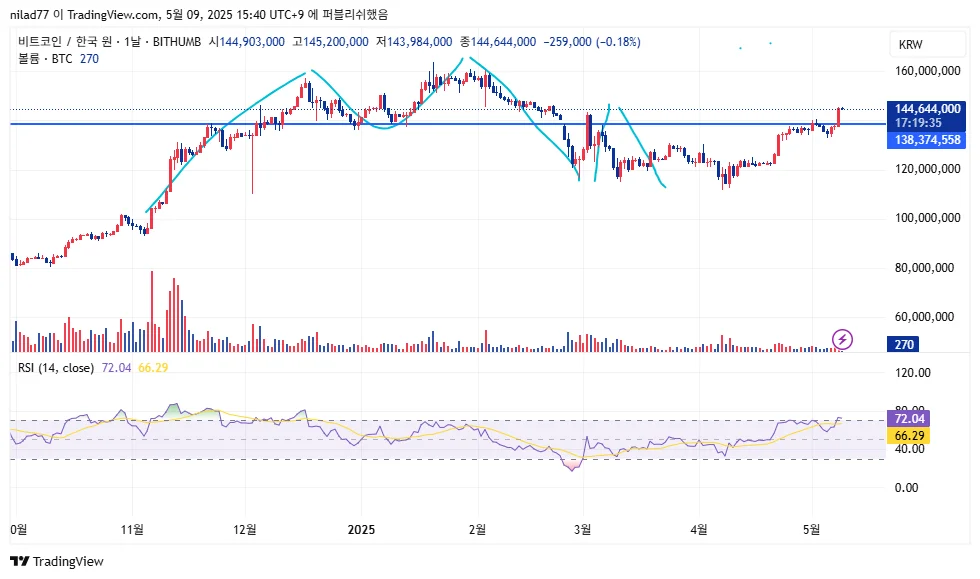Click the yellow 66.29 RSI average tag
The width and height of the screenshot is (980, 579).
tap(909, 436)
